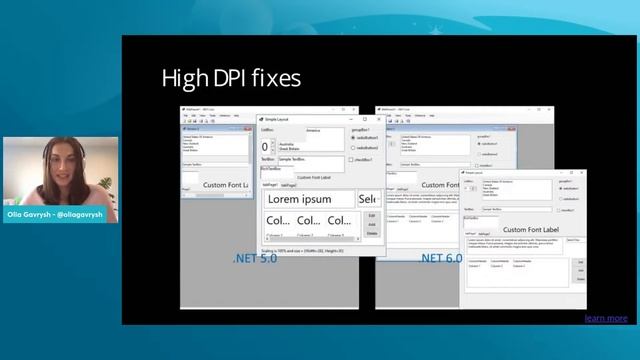Open Help menu in .NET 5.0 MDI parent window
Screen dimensions: 640x360
[x=236, y=116]
